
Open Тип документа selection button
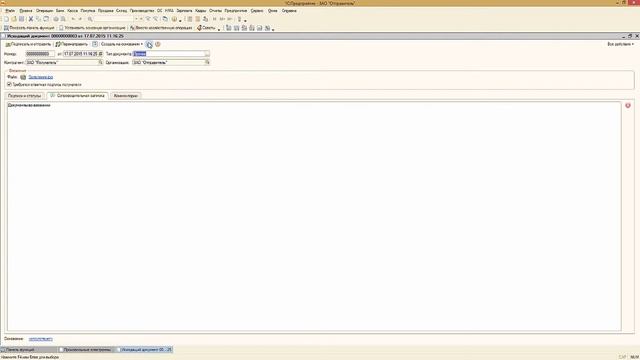click(207, 54)
